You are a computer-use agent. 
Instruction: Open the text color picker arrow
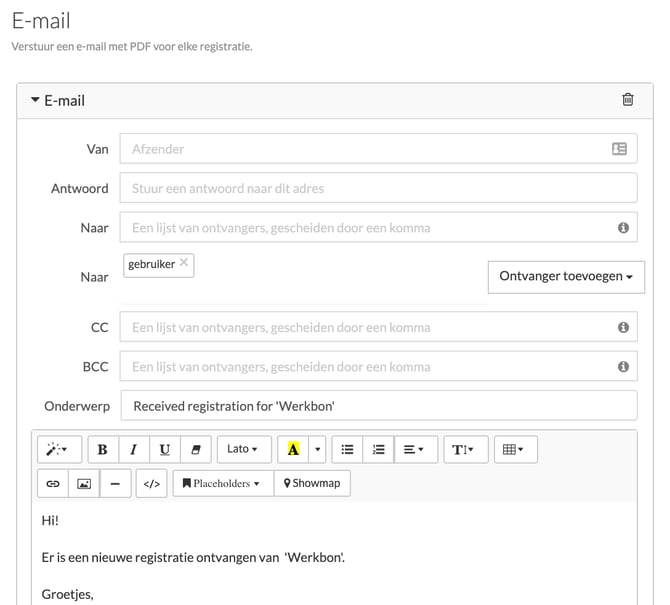pos(317,449)
